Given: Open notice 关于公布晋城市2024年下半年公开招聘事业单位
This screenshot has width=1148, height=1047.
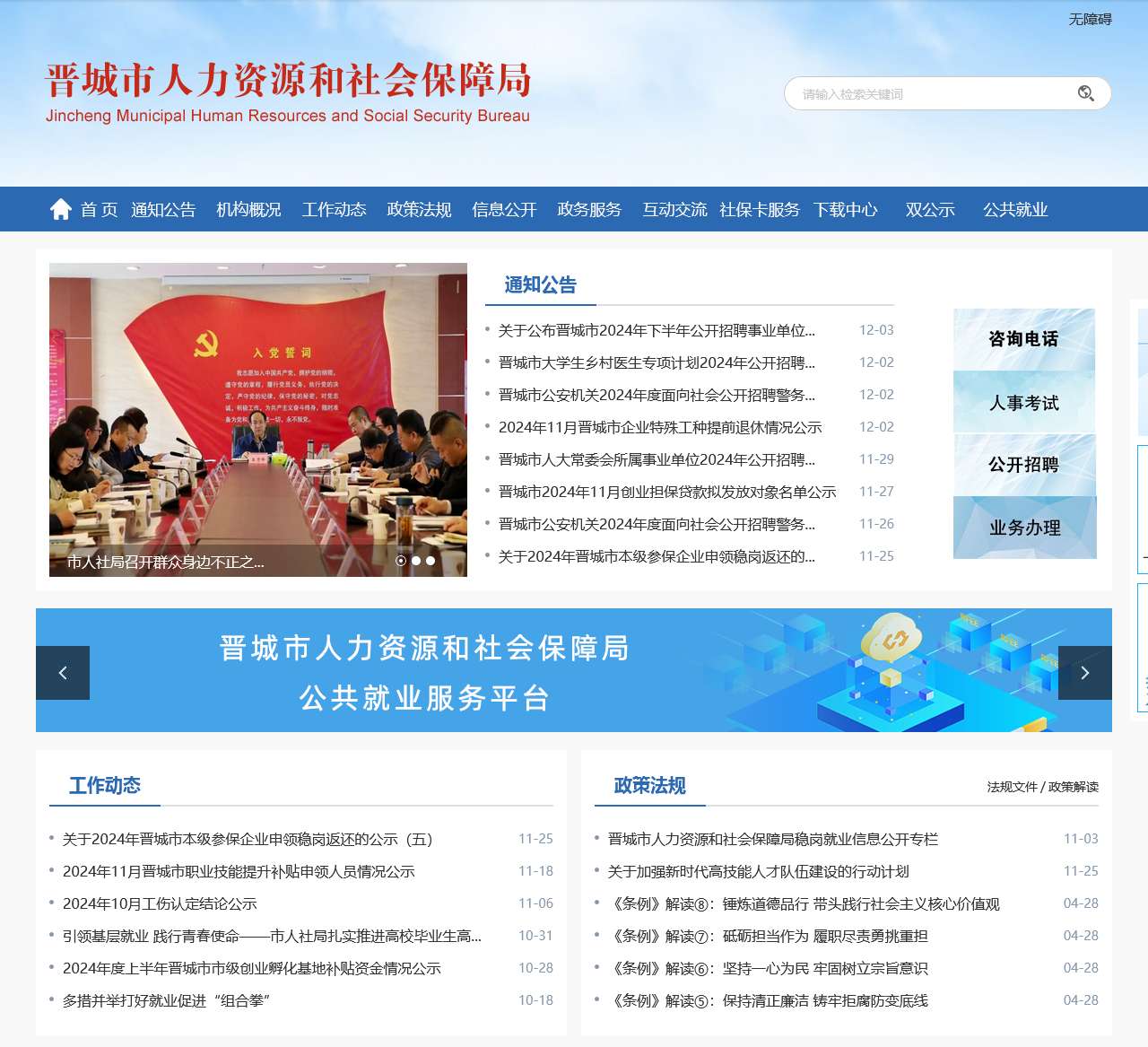Looking at the screenshot, I should (x=657, y=331).
